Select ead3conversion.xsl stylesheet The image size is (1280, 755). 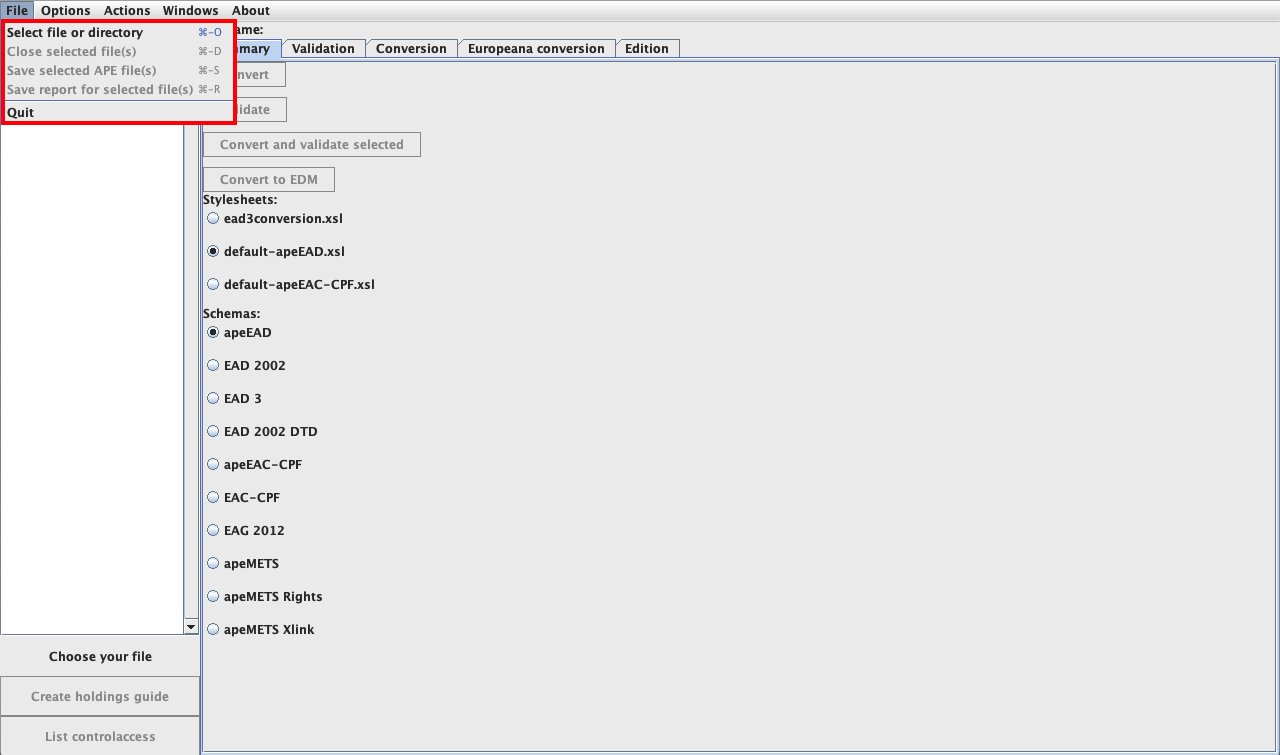coord(275,218)
